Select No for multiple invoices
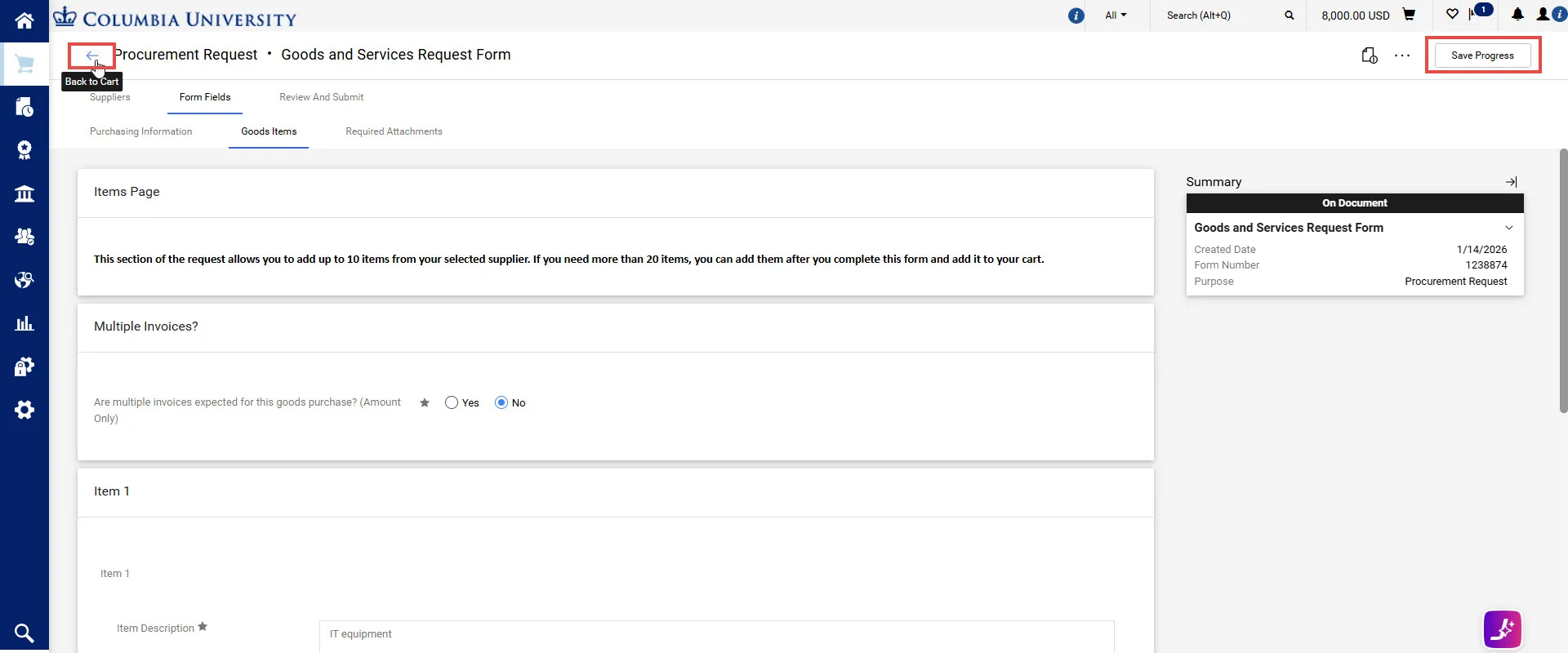Viewport: 1568px width, 653px height. 501,402
